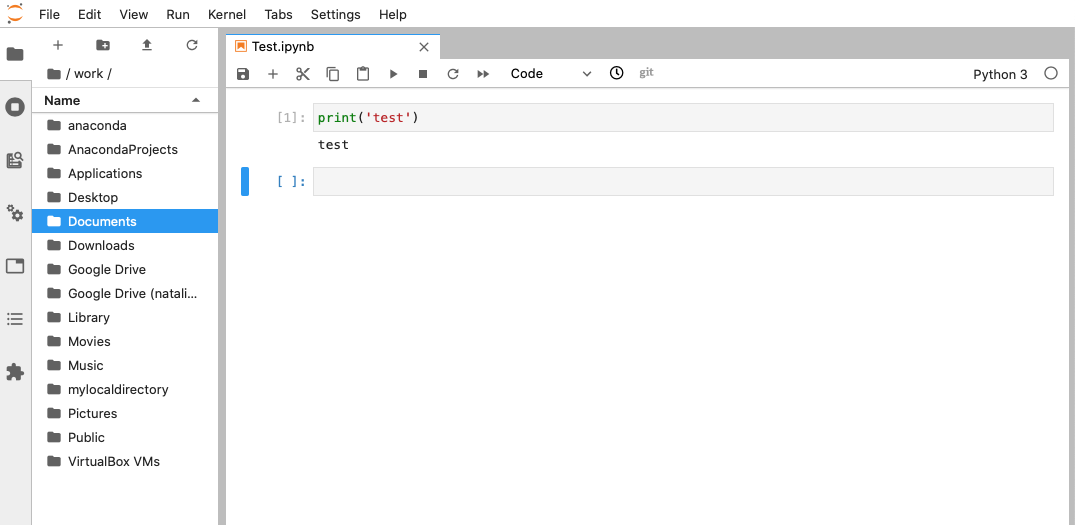Run the selected cell
This screenshot has height=525, width=1075.
click(x=393, y=74)
